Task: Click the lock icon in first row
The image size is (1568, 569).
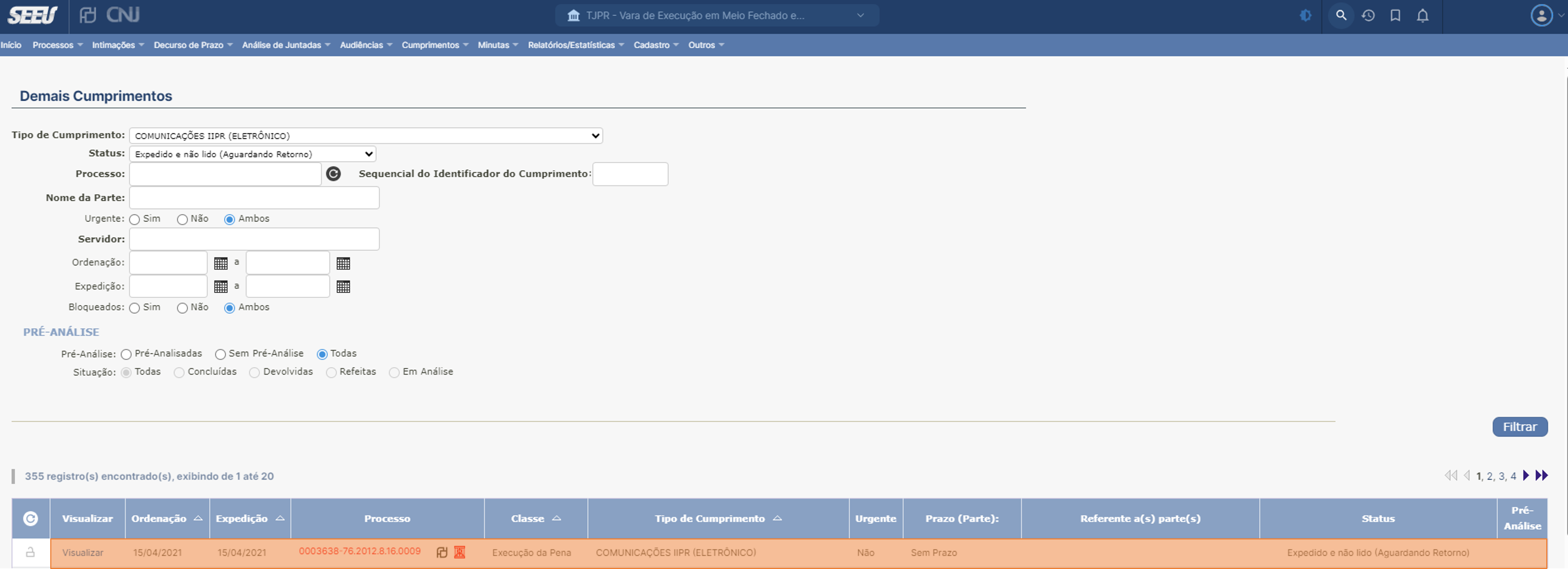Action: pyautogui.click(x=30, y=552)
